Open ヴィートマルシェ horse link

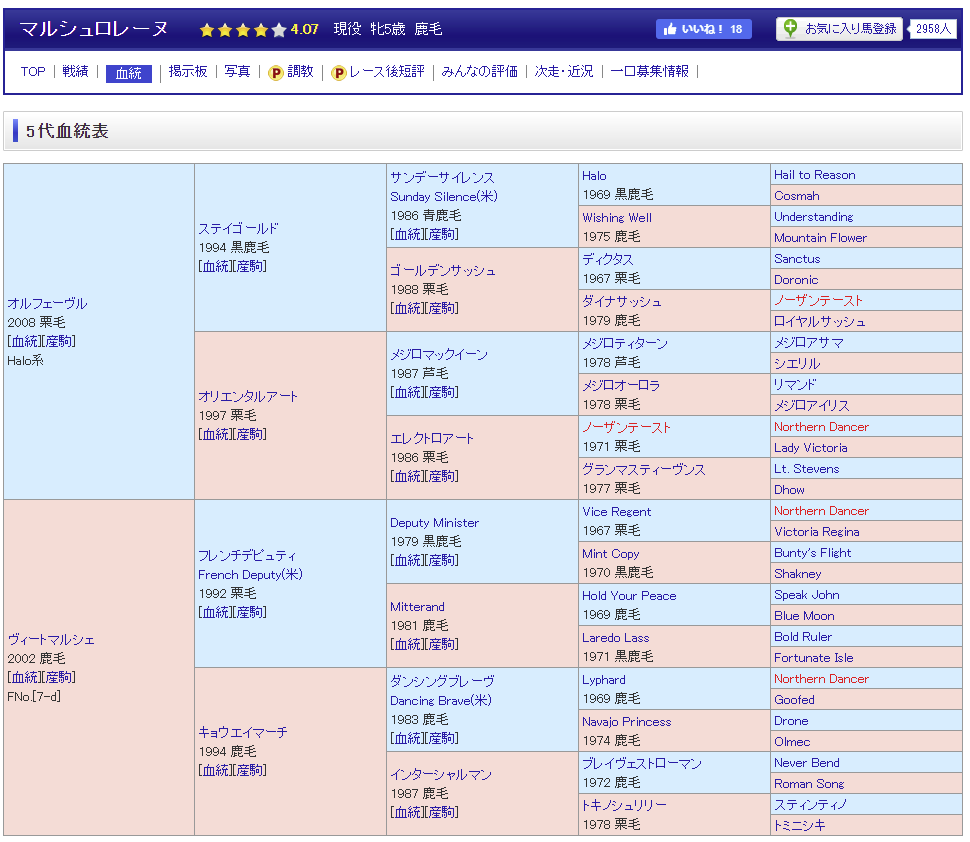(51, 640)
